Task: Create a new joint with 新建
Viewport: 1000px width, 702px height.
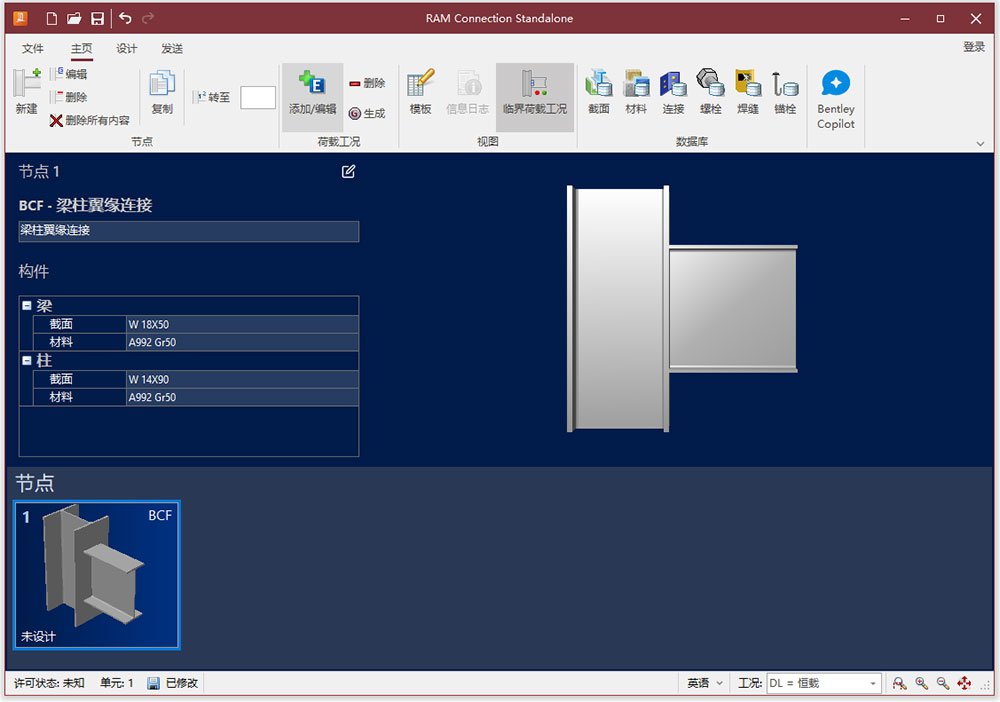Action: (x=27, y=92)
